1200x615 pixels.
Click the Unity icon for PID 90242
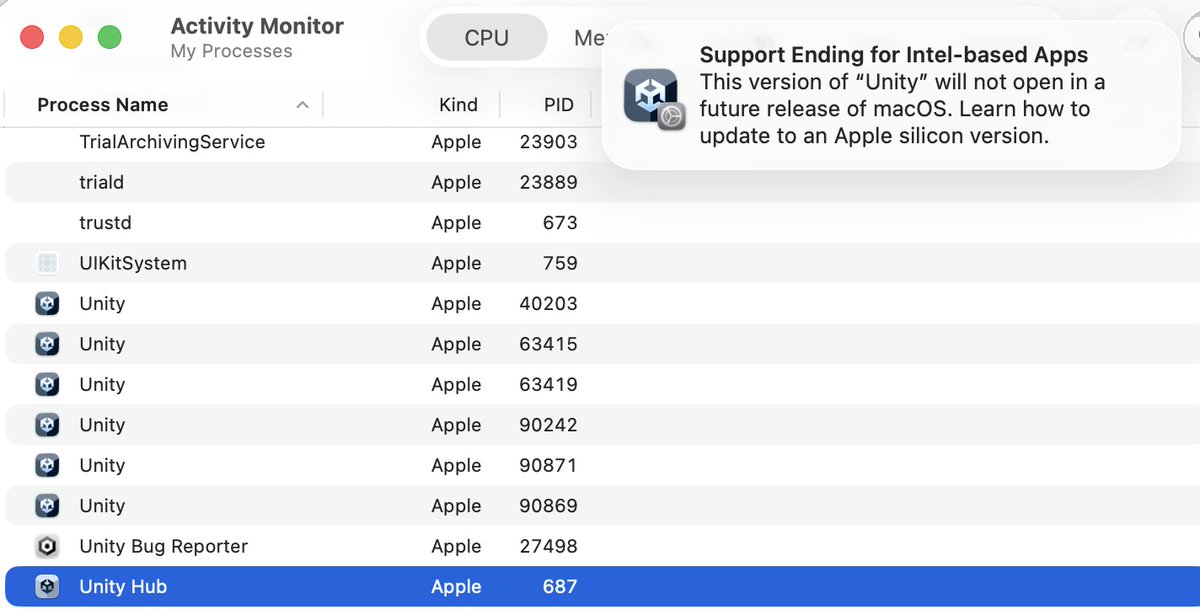47,425
